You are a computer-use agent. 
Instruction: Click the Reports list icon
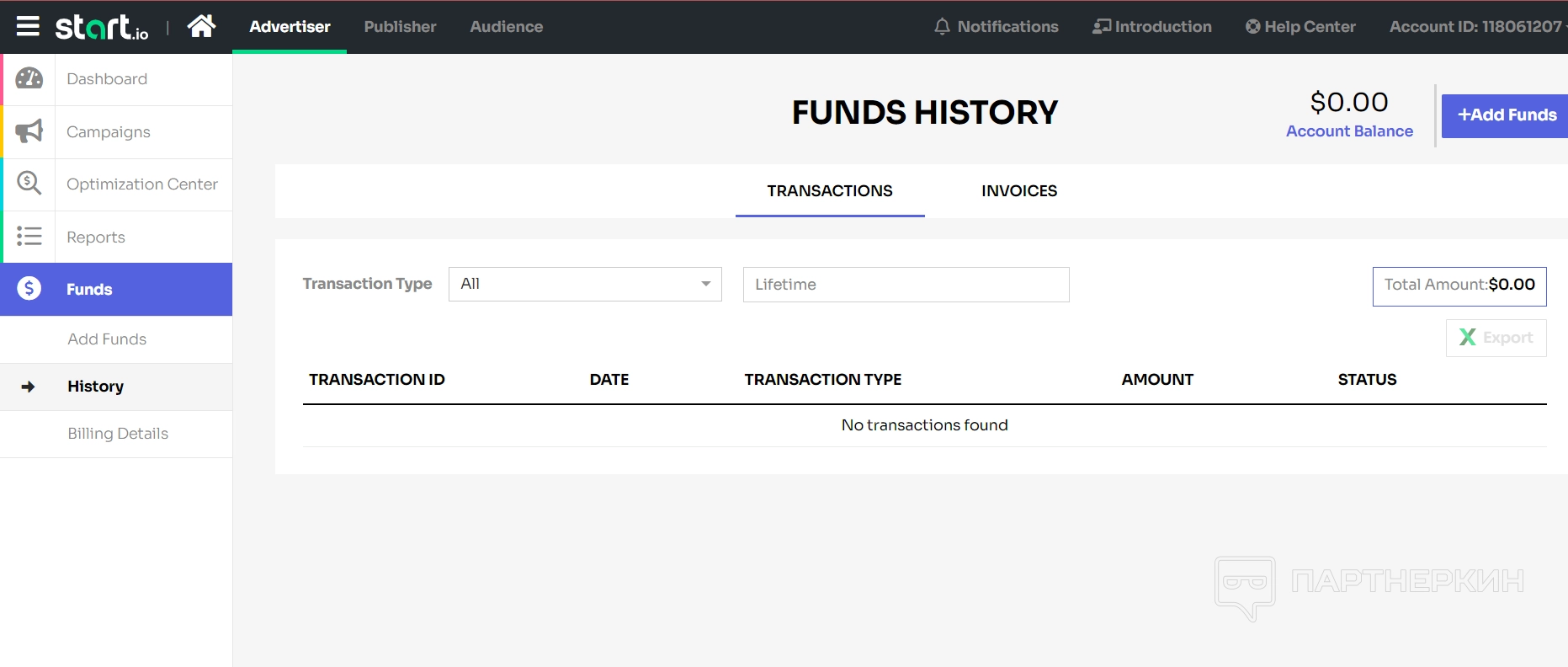tap(29, 237)
